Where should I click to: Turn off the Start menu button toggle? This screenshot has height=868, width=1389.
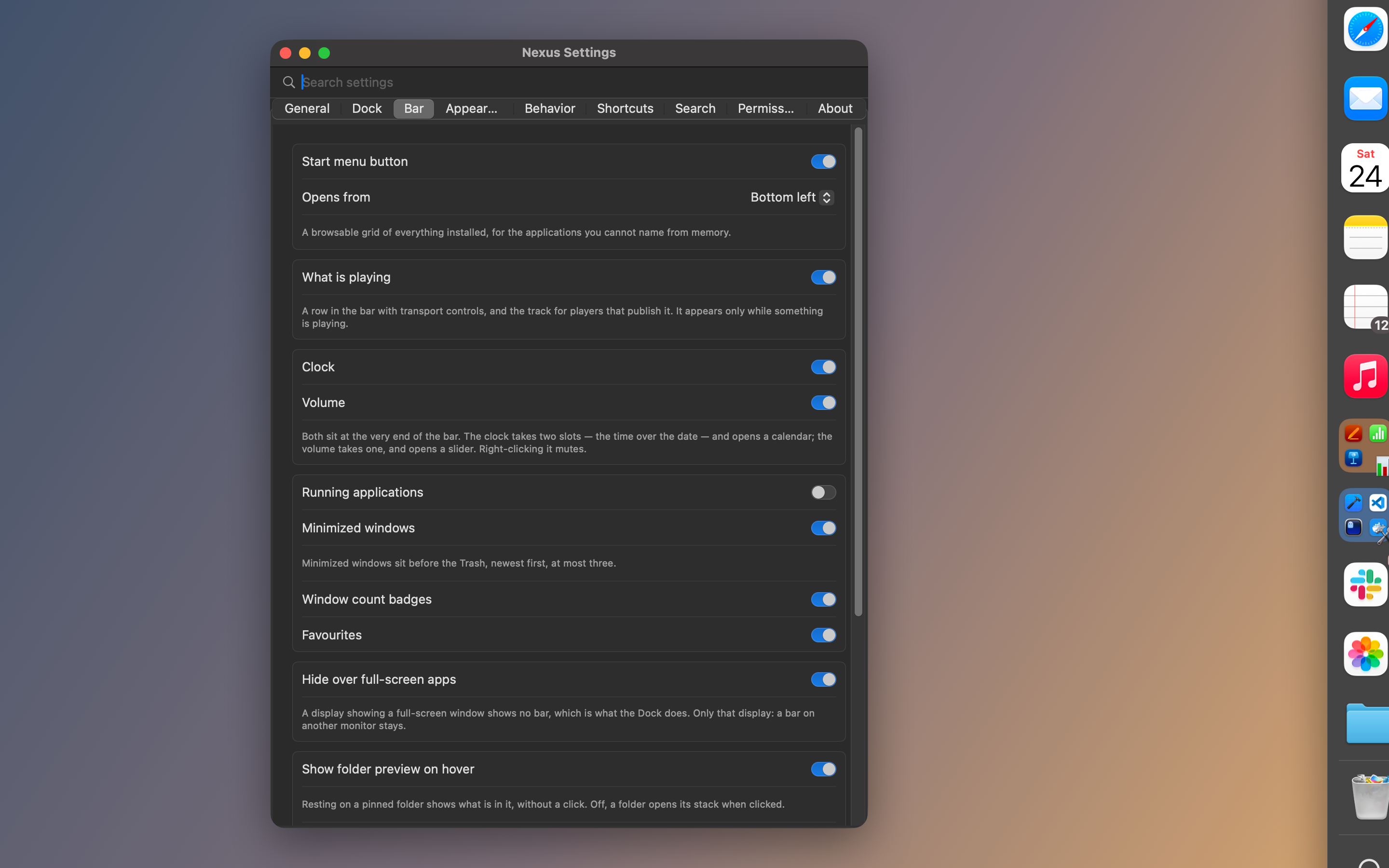823,162
